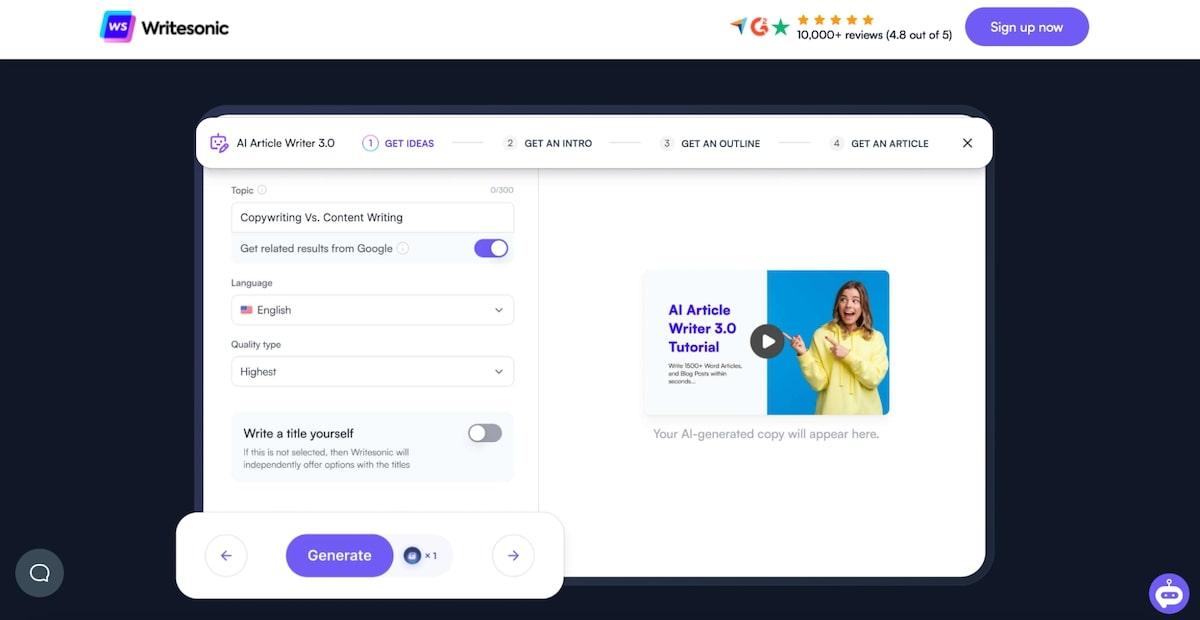This screenshot has height=620, width=1200.
Task: Click the 'AI Article Writer 3.0' title text
Action: (285, 143)
